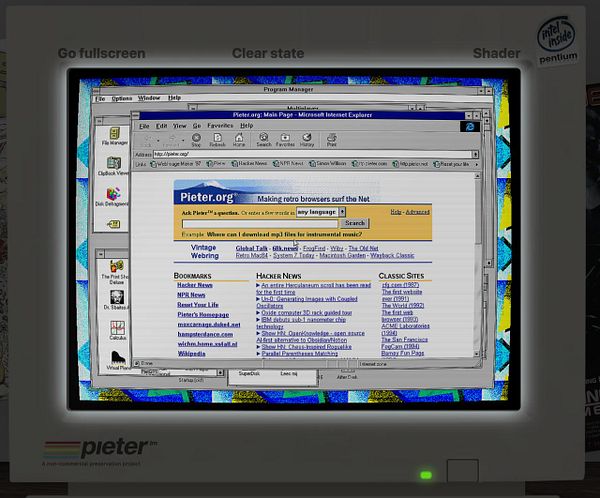Open Options menu in Program Manager
The width and height of the screenshot is (600, 498).
(122, 98)
